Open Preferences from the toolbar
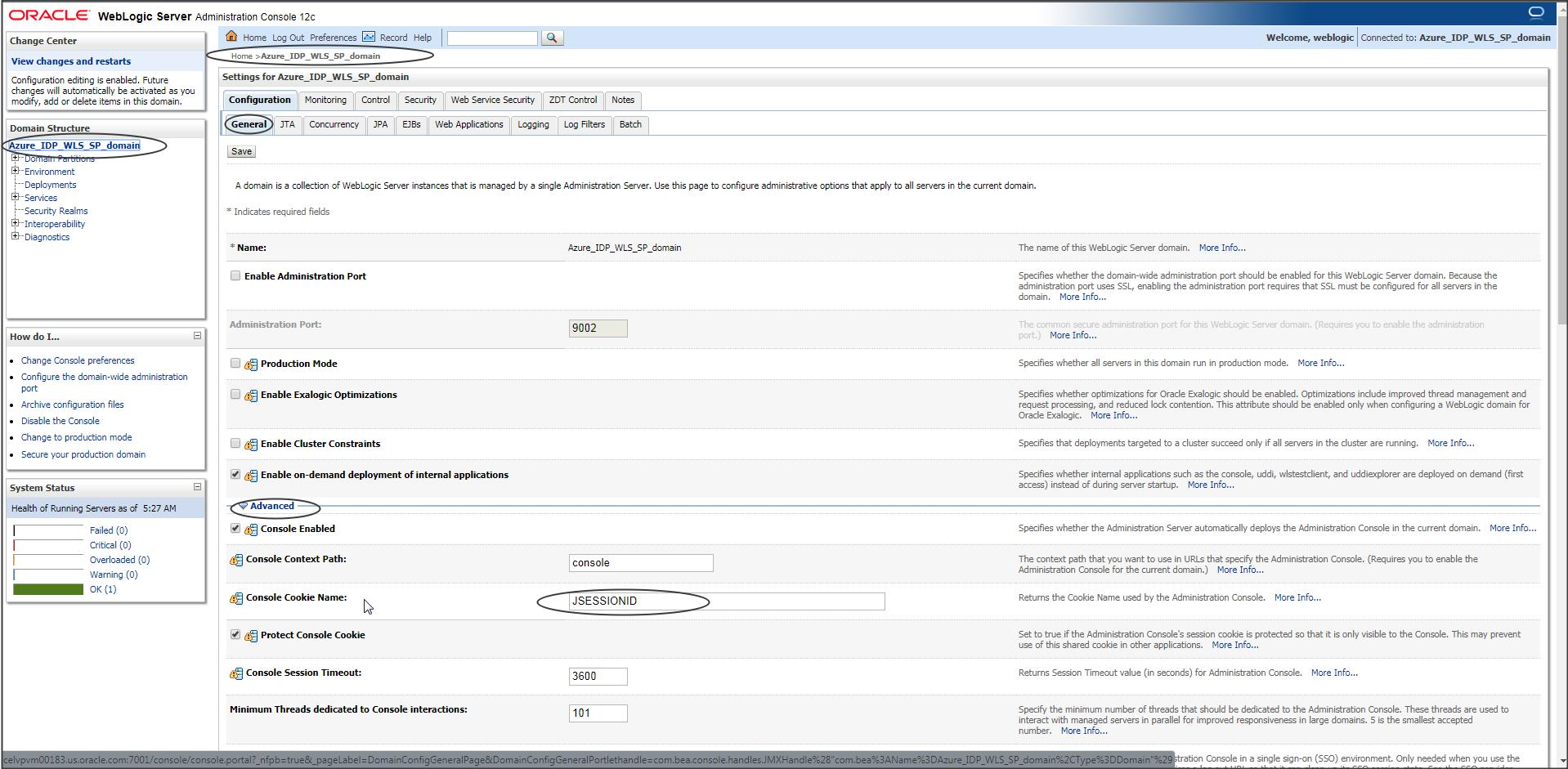 click(333, 38)
